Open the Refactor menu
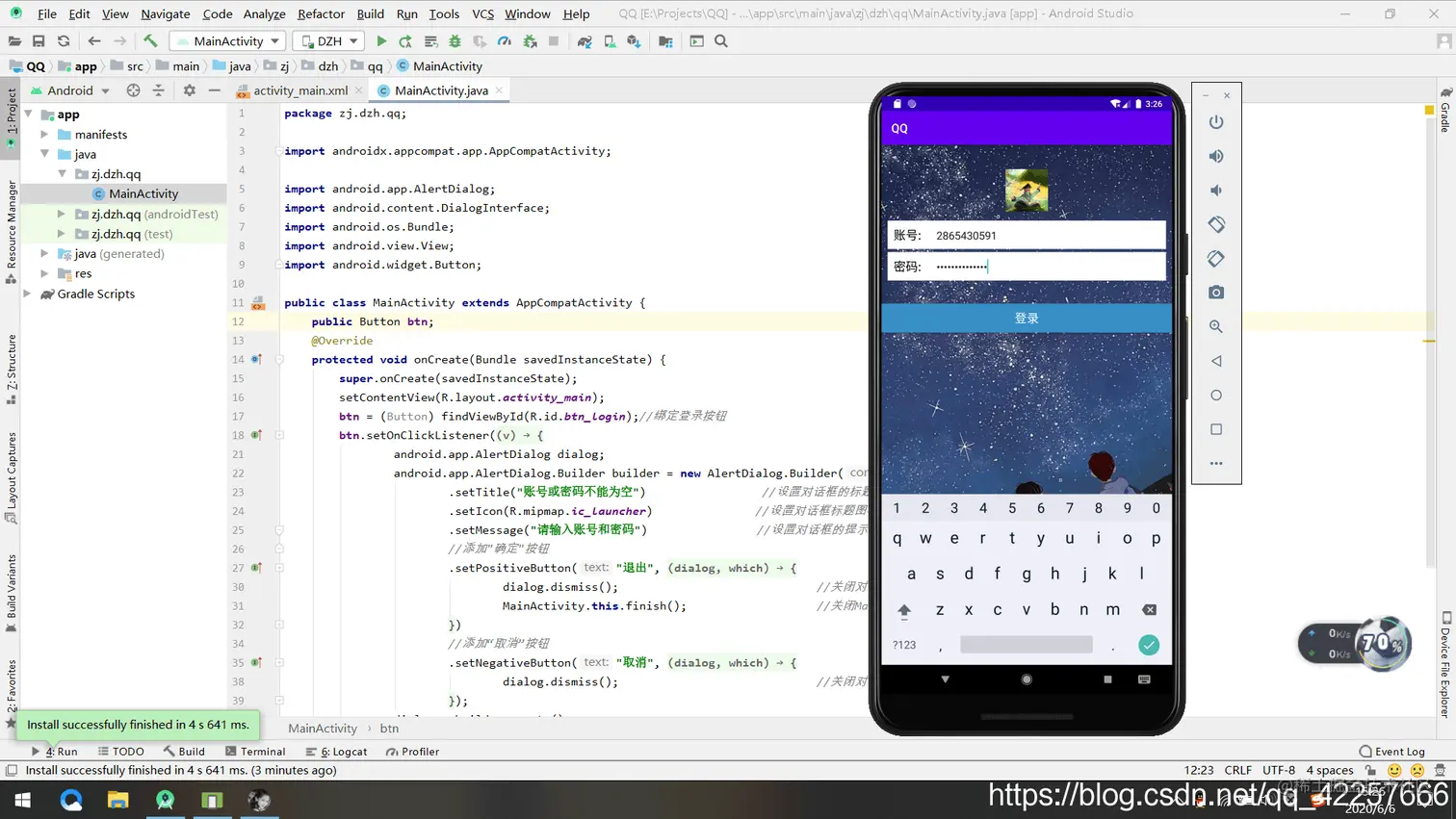The height and width of the screenshot is (819, 1456). coord(321,13)
